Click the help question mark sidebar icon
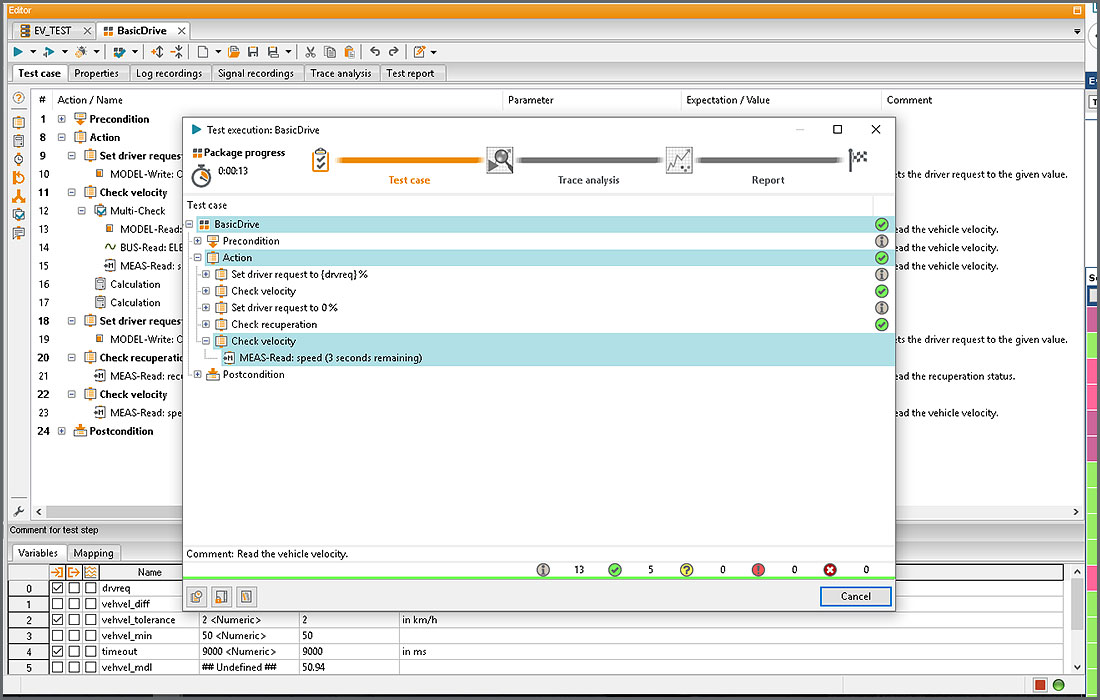 point(18,100)
